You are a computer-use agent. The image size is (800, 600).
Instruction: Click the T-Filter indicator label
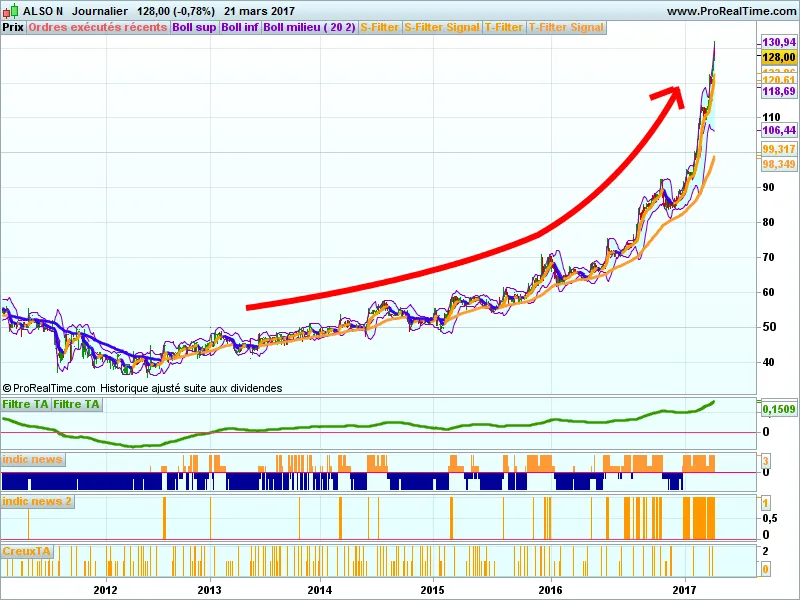point(504,27)
